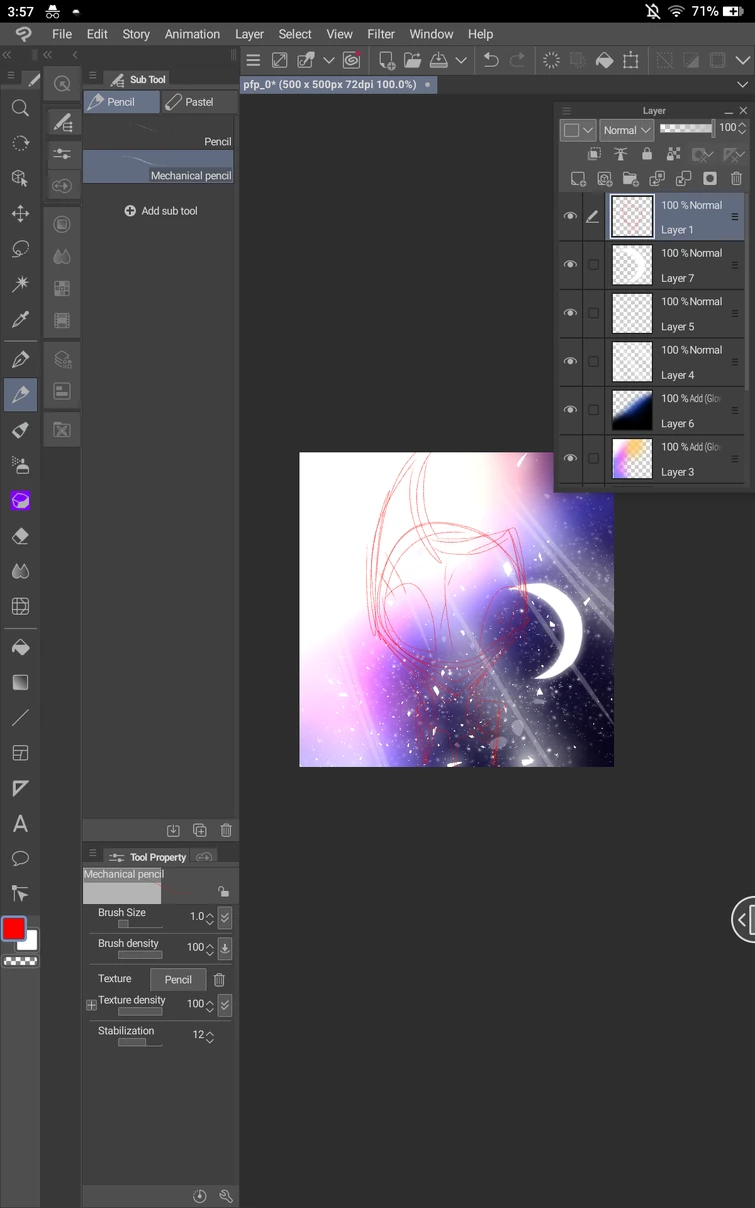Open the Normal blending mode dropdown
The height and width of the screenshot is (1208, 755).
627,130
